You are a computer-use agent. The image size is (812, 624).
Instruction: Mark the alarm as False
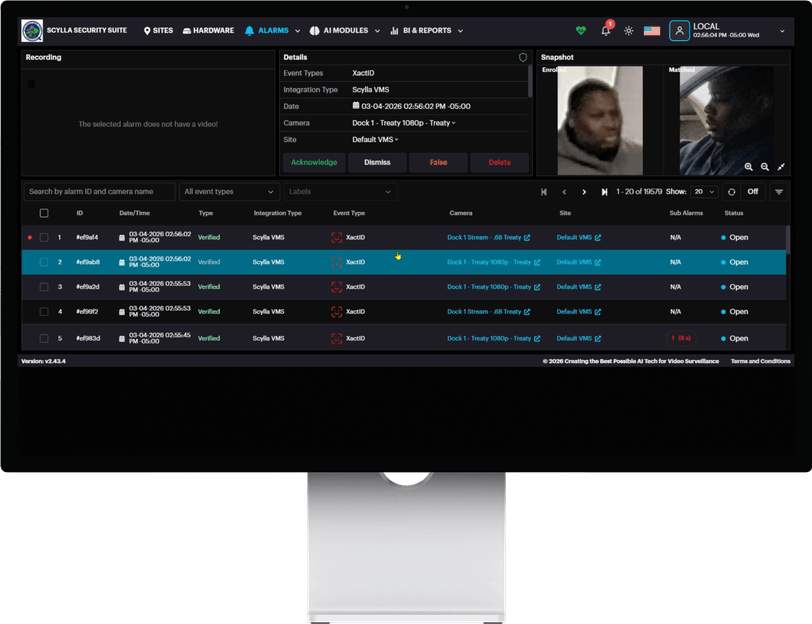pyautogui.click(x=438, y=162)
